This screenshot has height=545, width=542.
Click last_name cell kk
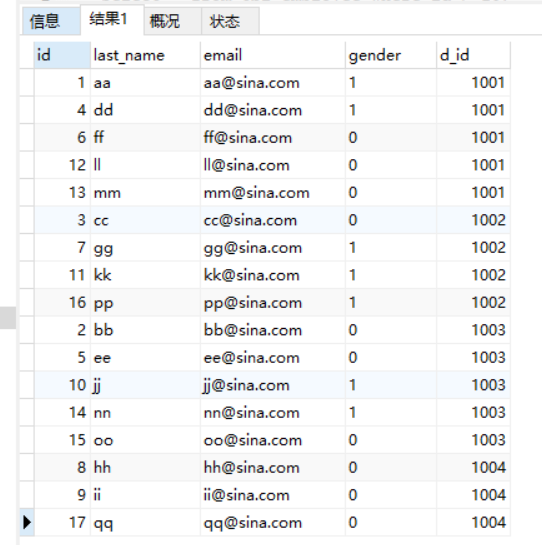tap(145, 275)
